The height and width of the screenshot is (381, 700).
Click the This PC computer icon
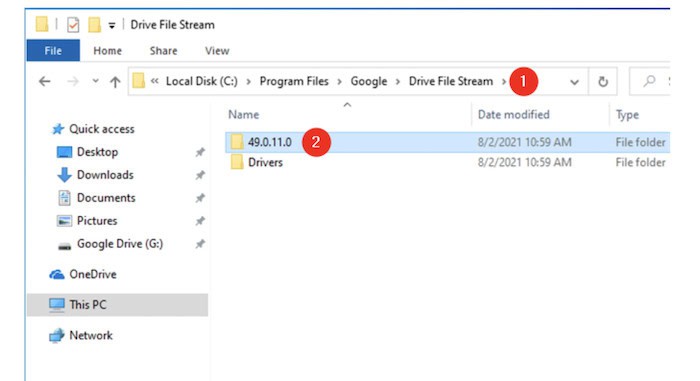click(x=57, y=305)
